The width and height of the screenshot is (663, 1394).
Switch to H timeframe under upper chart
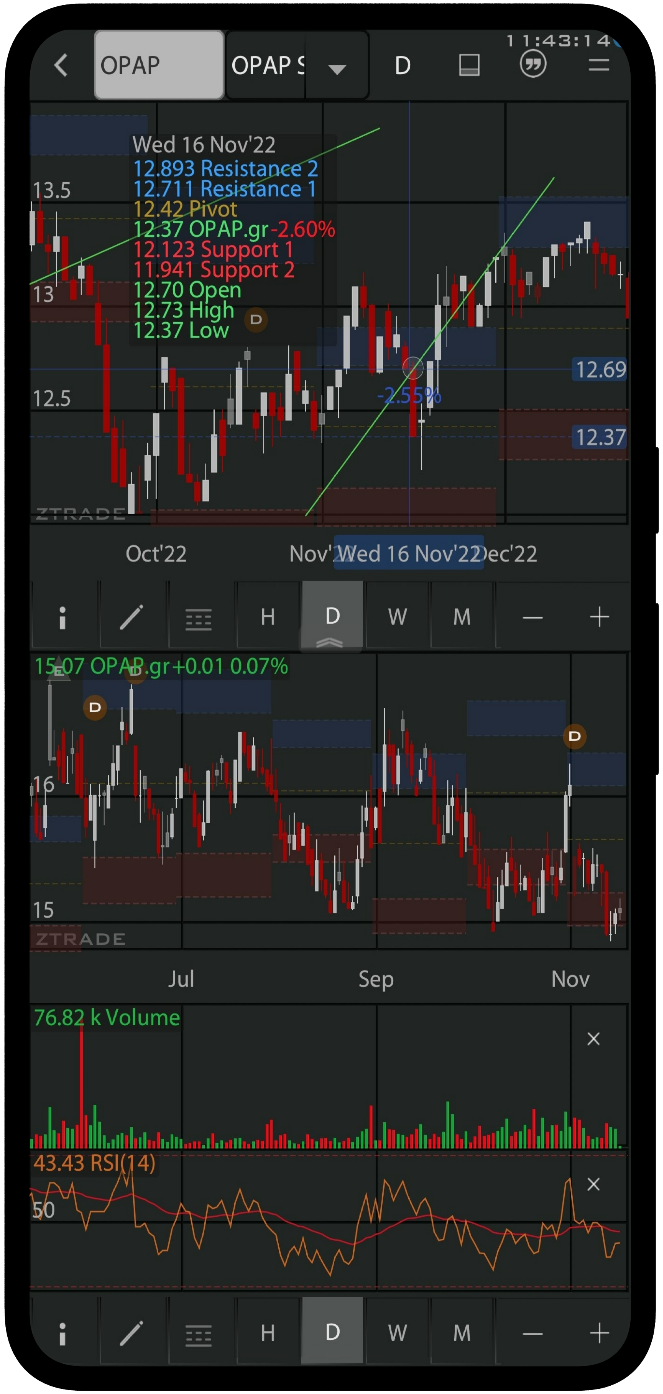(x=267, y=618)
